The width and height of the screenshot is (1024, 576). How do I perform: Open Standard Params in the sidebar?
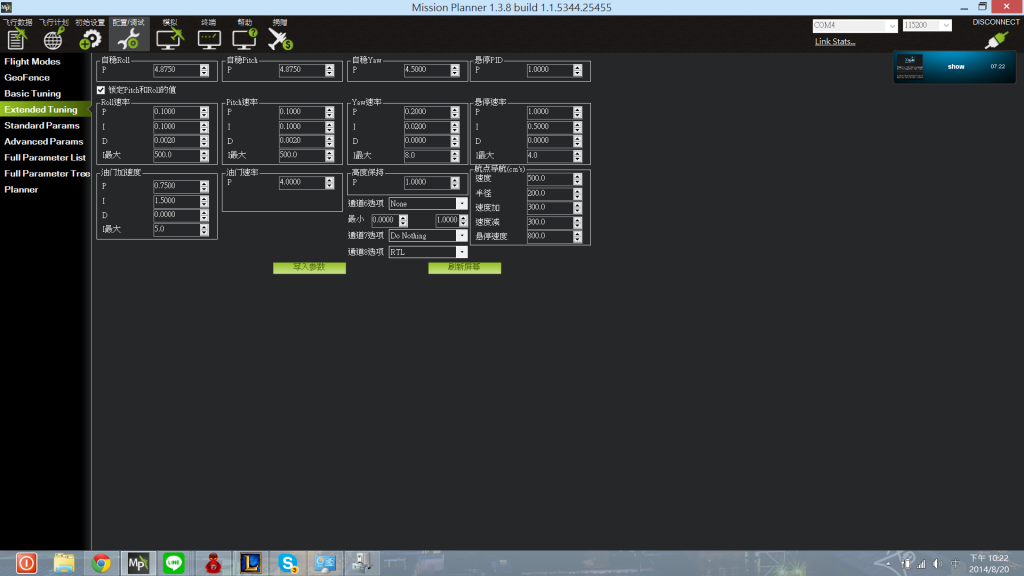pyautogui.click(x=42, y=125)
